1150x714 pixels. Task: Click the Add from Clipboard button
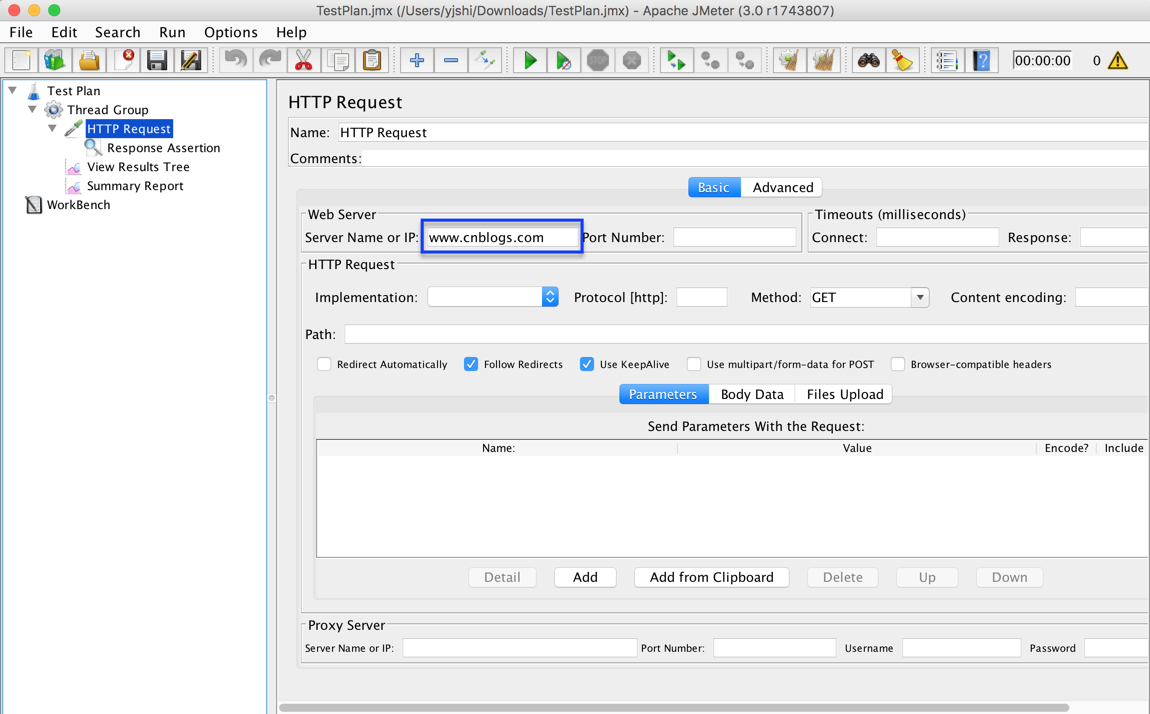click(711, 577)
